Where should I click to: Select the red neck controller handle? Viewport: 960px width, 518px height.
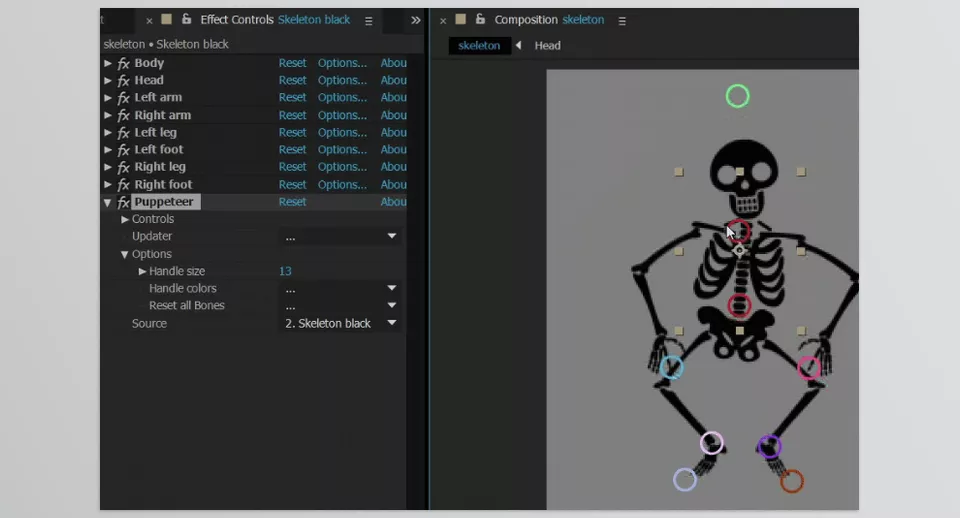(740, 230)
